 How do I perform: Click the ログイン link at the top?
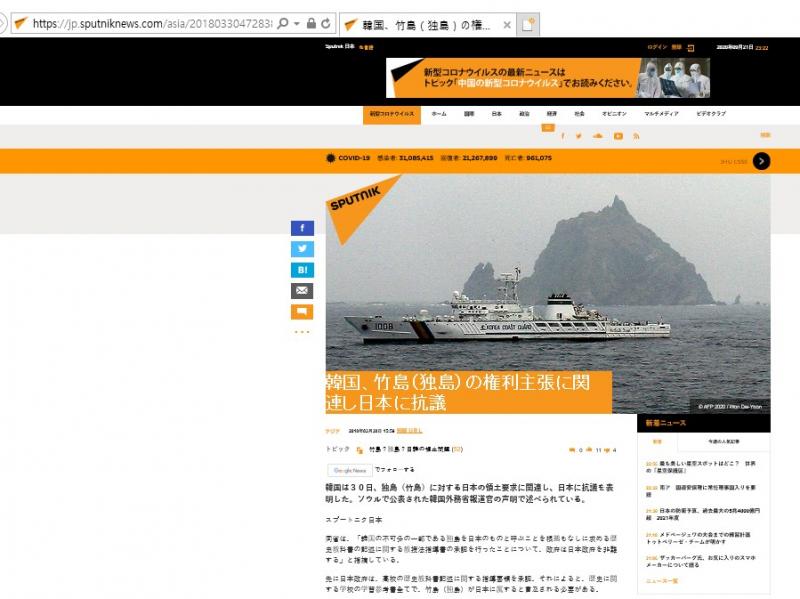(x=657, y=47)
